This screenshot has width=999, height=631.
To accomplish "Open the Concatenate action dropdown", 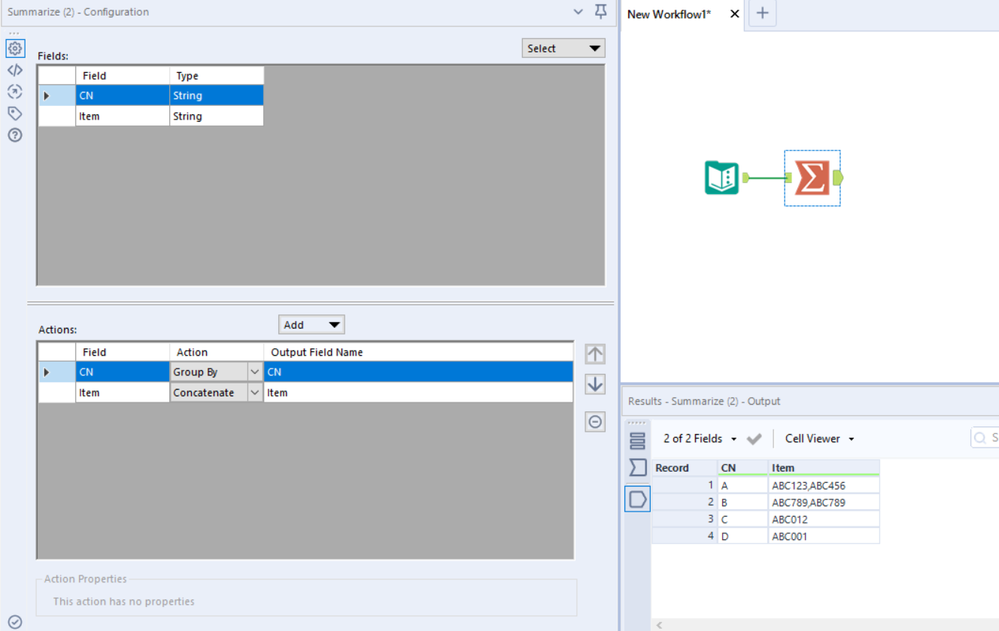I will (x=254, y=393).
